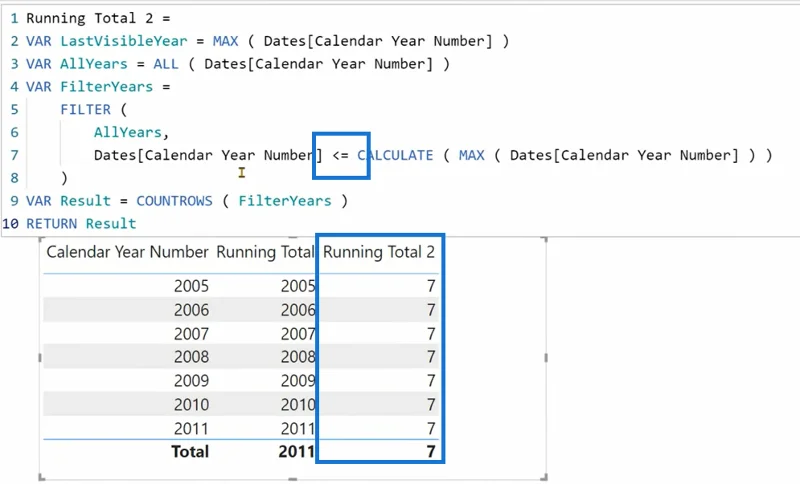Select the 2008 cell under Calendar Year Number
This screenshot has height=484, width=800.
tap(191, 356)
